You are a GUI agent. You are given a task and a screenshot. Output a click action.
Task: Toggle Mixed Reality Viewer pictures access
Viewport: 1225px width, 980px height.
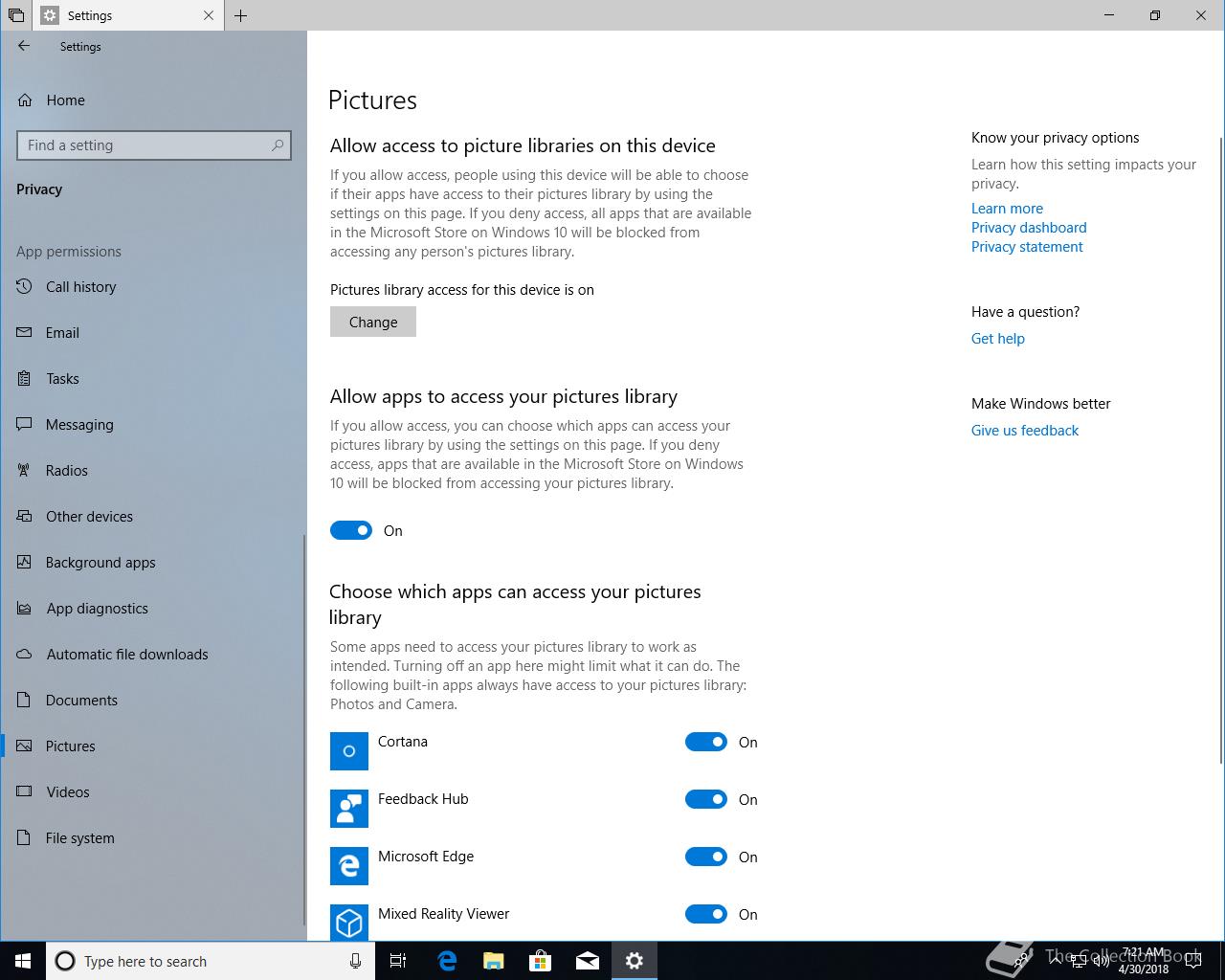tap(706, 914)
